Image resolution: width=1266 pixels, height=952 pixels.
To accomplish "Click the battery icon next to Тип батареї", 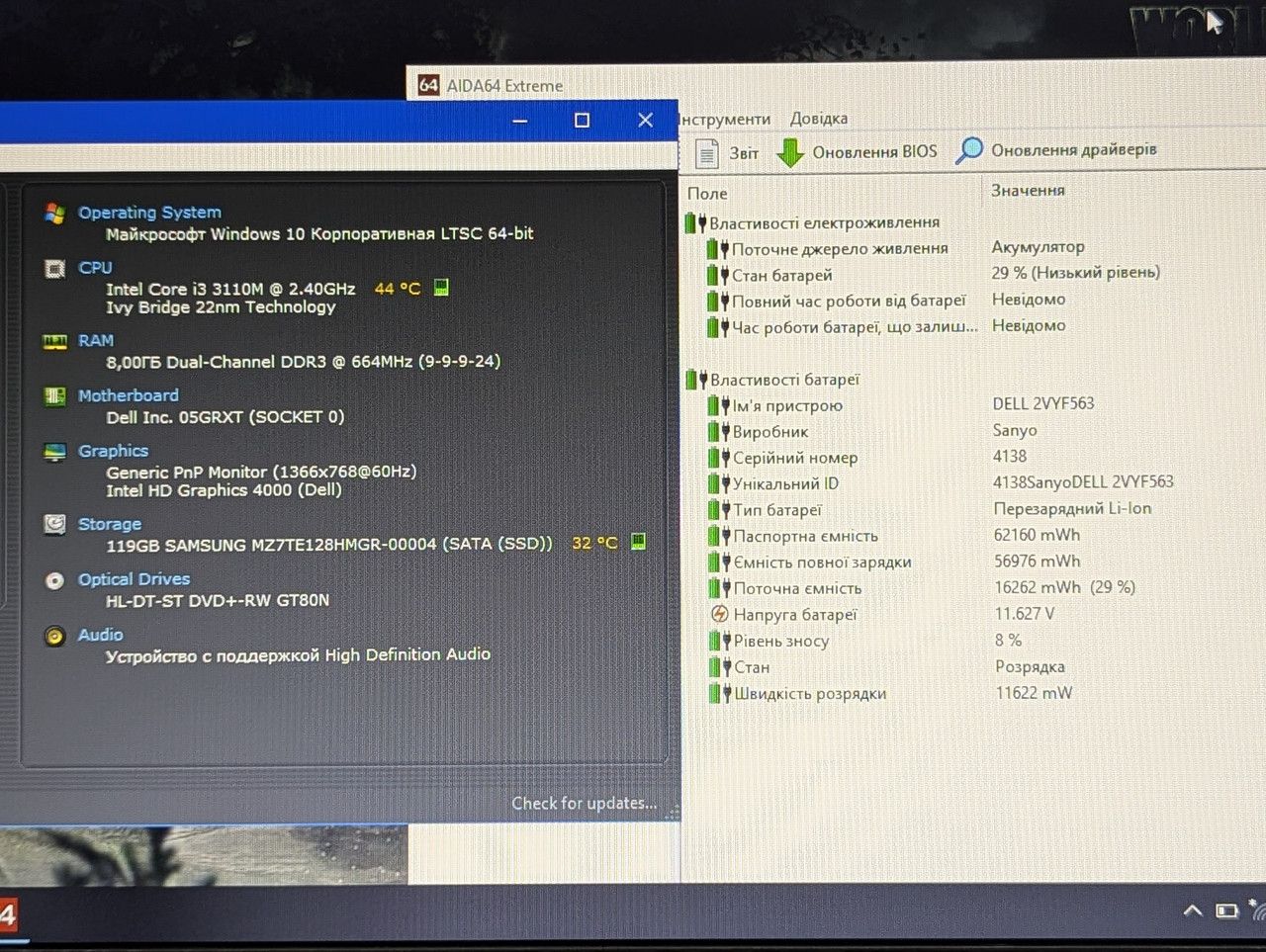I will (x=719, y=510).
